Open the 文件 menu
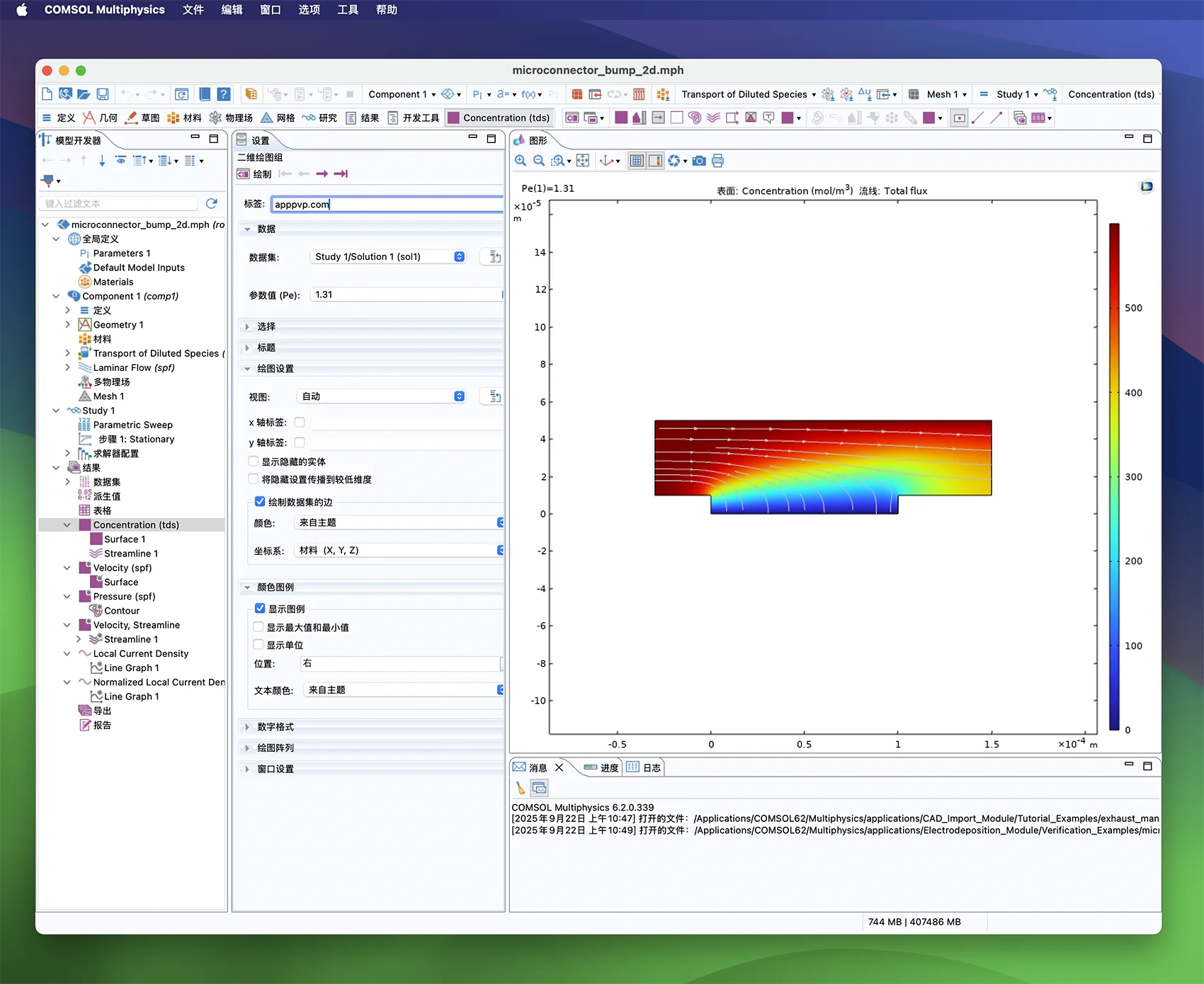The height and width of the screenshot is (984, 1204). [193, 10]
